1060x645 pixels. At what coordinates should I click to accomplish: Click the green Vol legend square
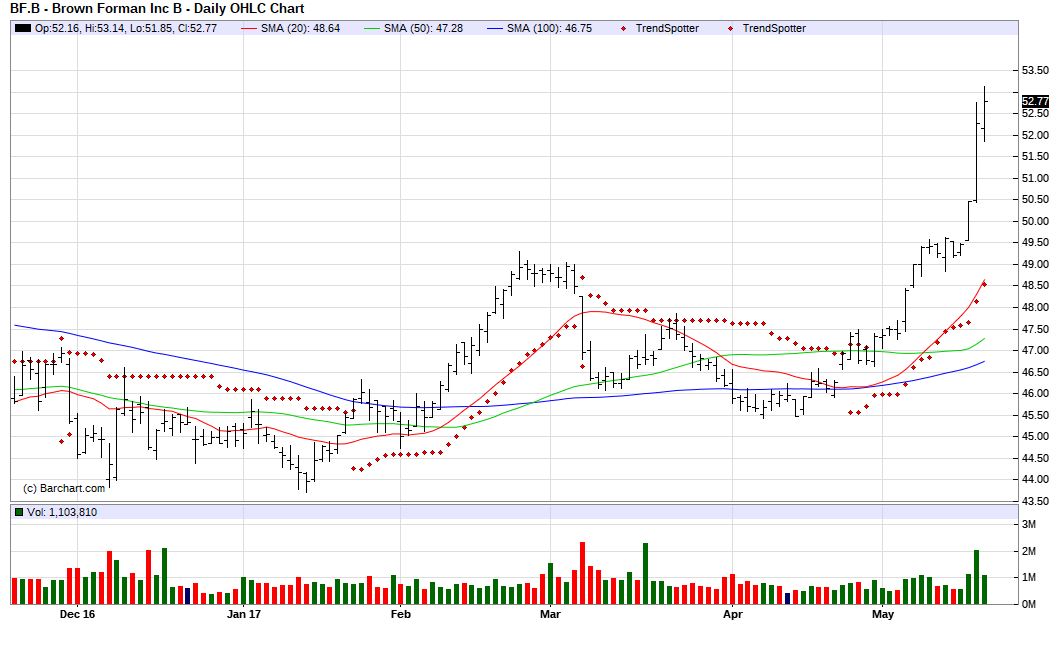(19, 512)
